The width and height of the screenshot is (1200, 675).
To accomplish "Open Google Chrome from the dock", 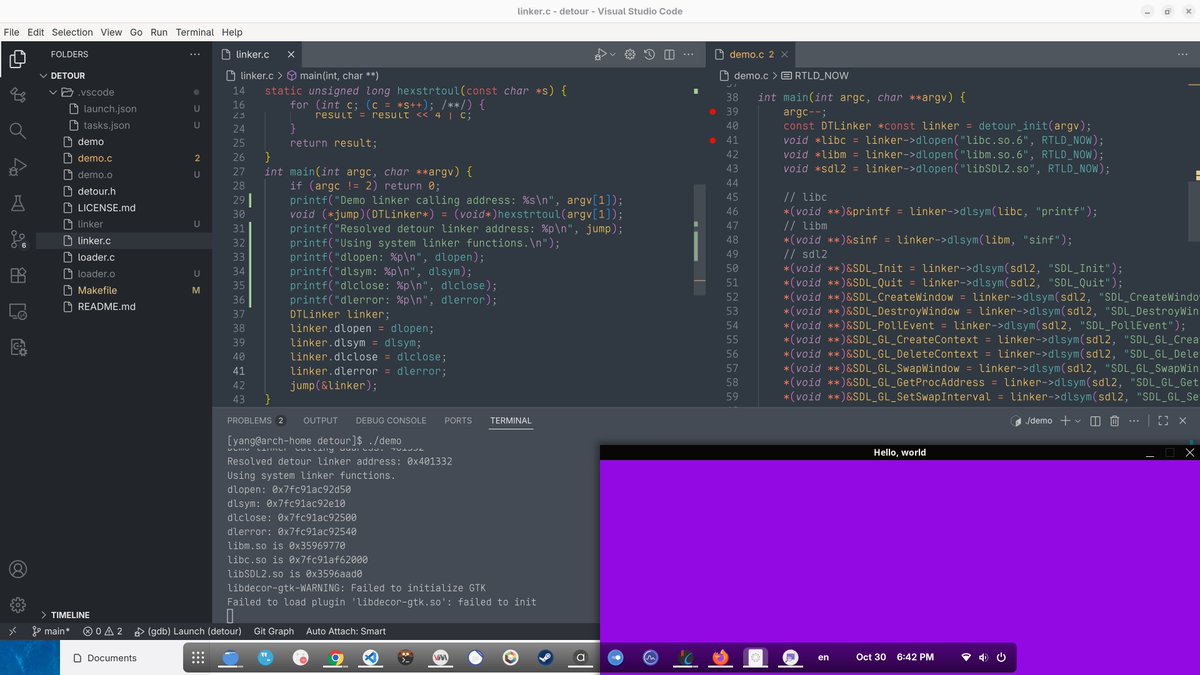I will (x=335, y=657).
